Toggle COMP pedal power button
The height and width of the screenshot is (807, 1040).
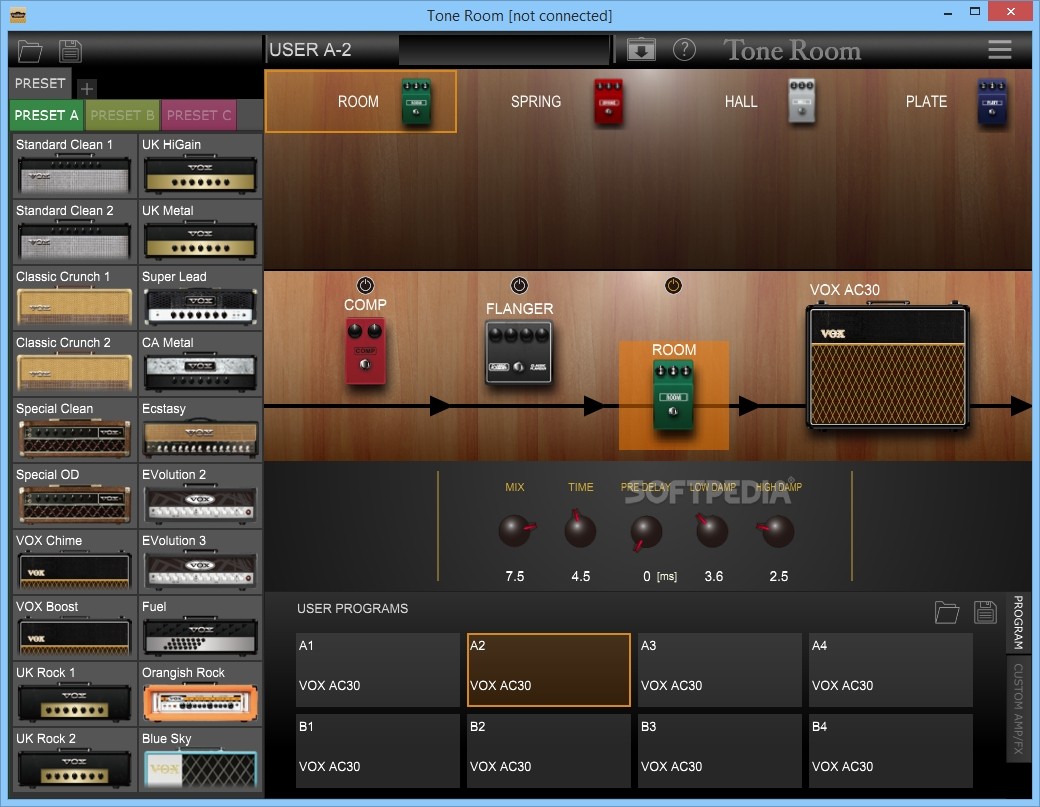coord(365,285)
